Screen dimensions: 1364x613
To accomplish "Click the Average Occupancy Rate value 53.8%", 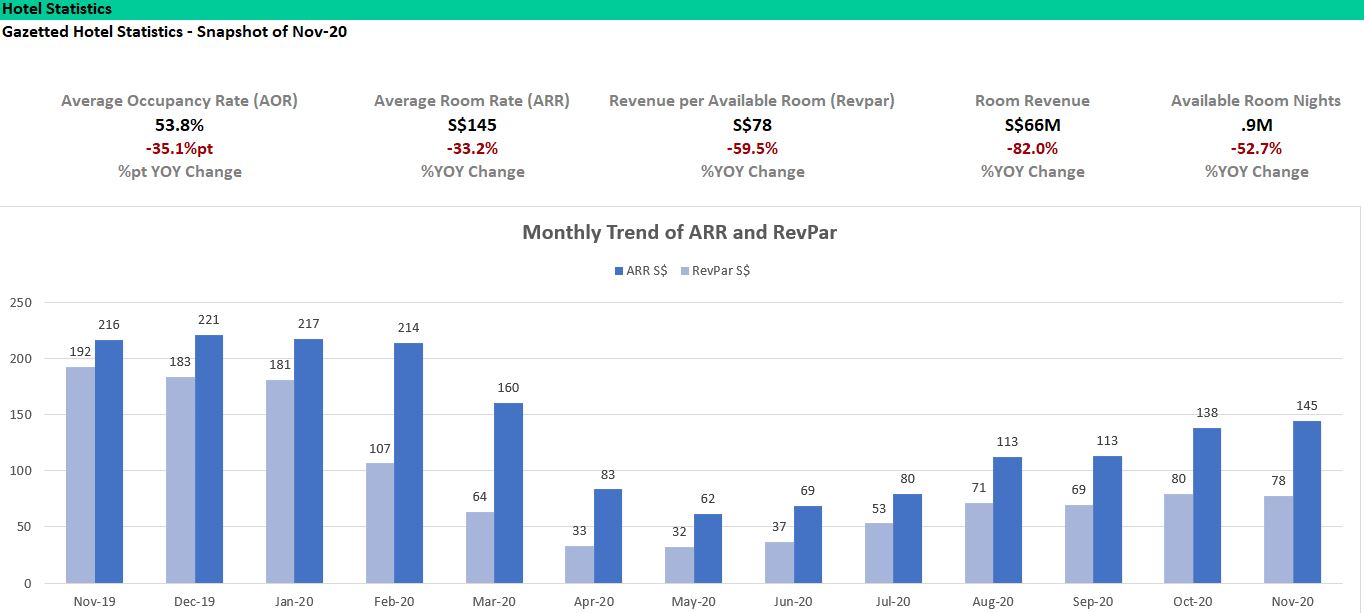I will [179, 125].
